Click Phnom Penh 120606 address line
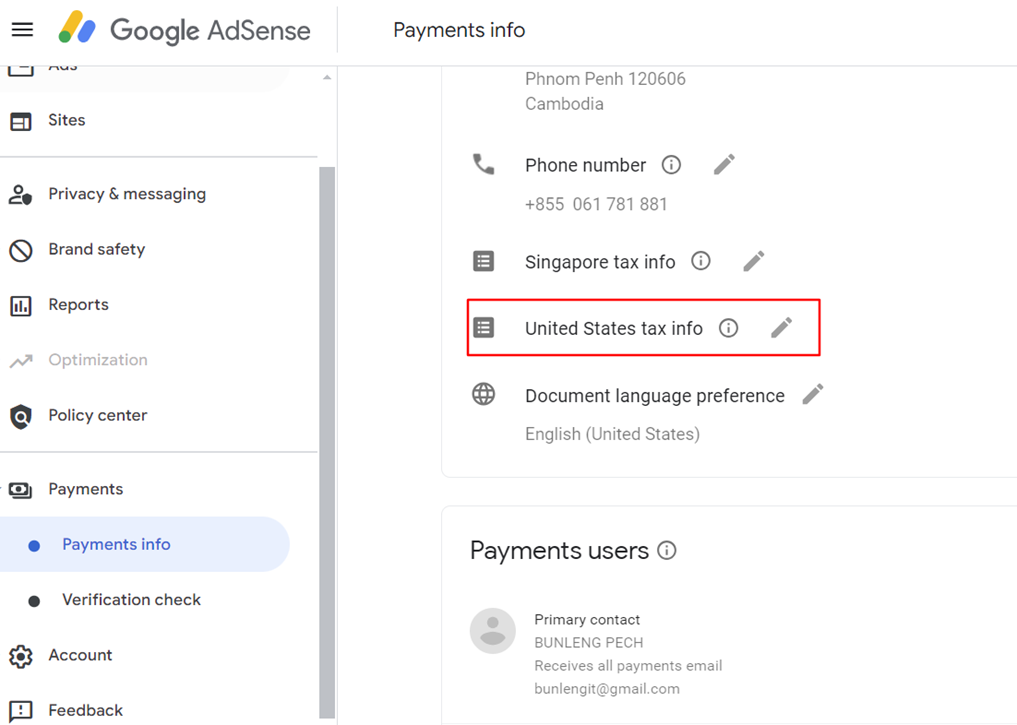The image size is (1017, 725). click(605, 79)
